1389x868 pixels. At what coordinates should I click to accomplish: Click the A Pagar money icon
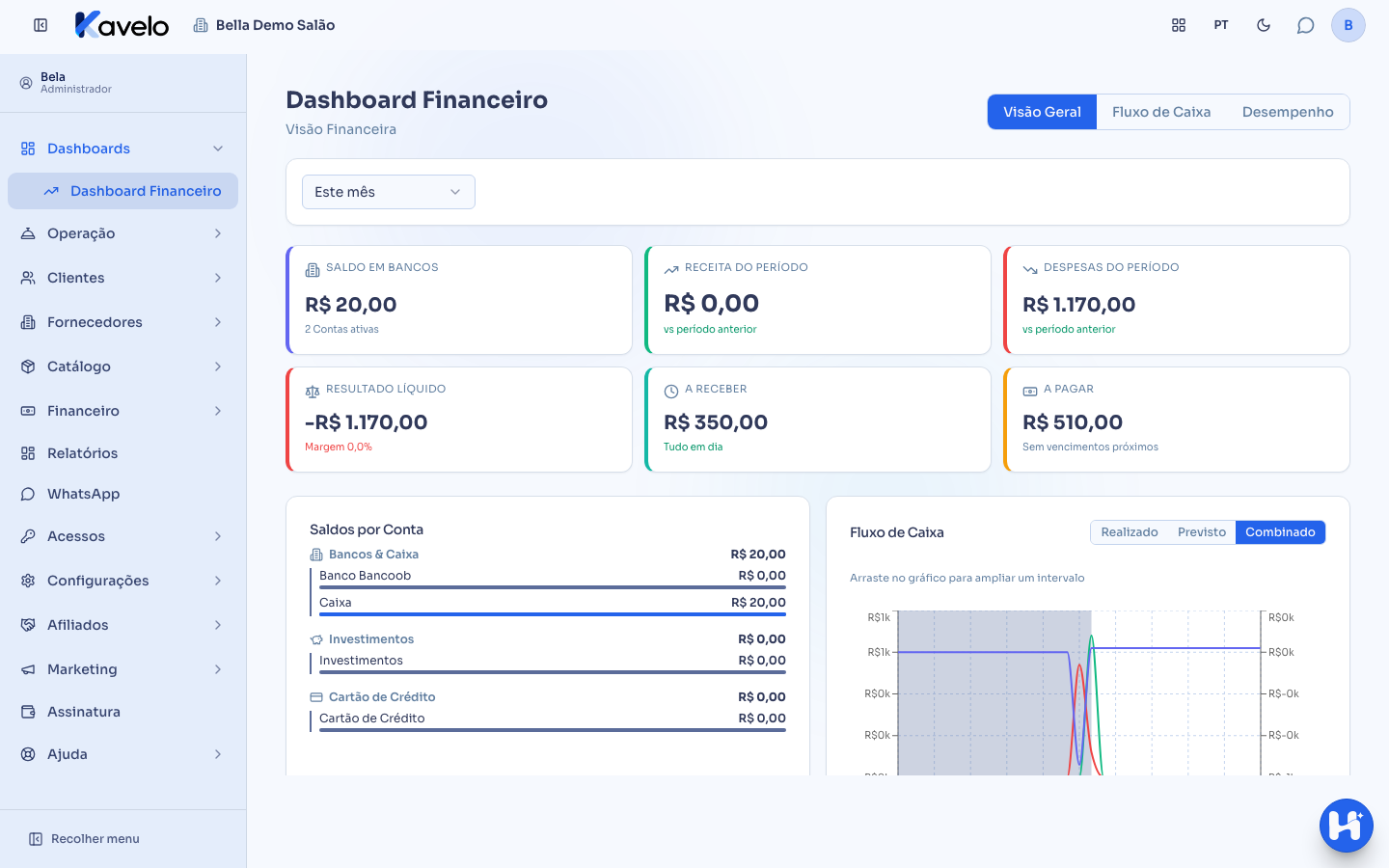[1030, 392]
